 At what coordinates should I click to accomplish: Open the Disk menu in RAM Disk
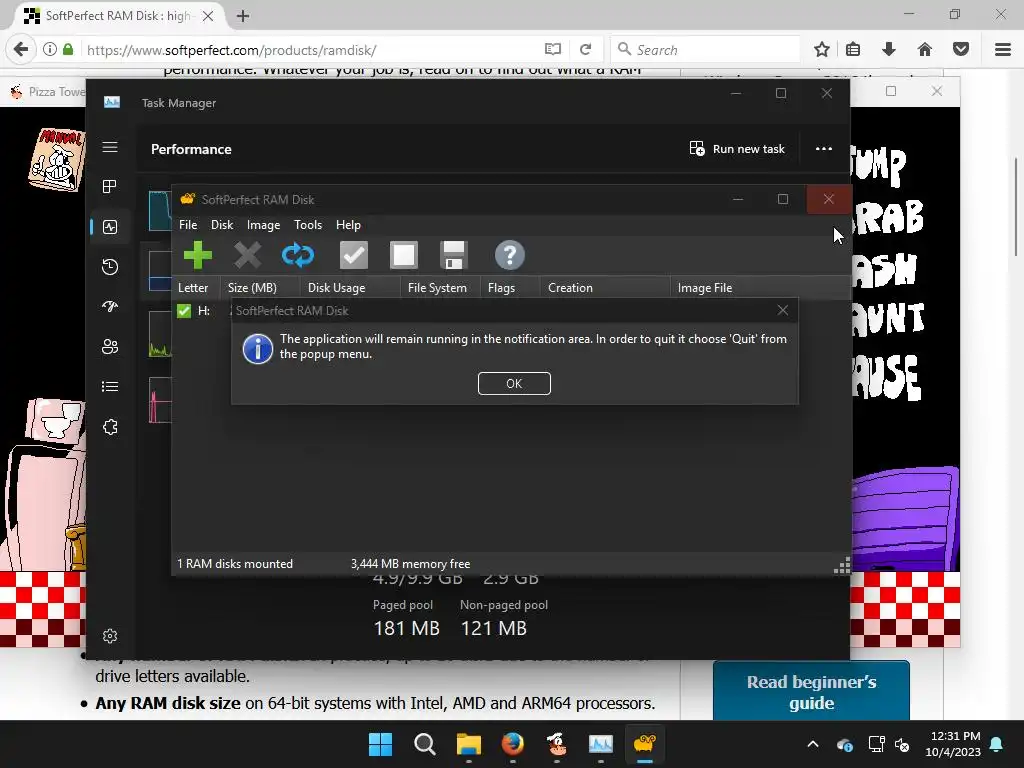(x=222, y=225)
